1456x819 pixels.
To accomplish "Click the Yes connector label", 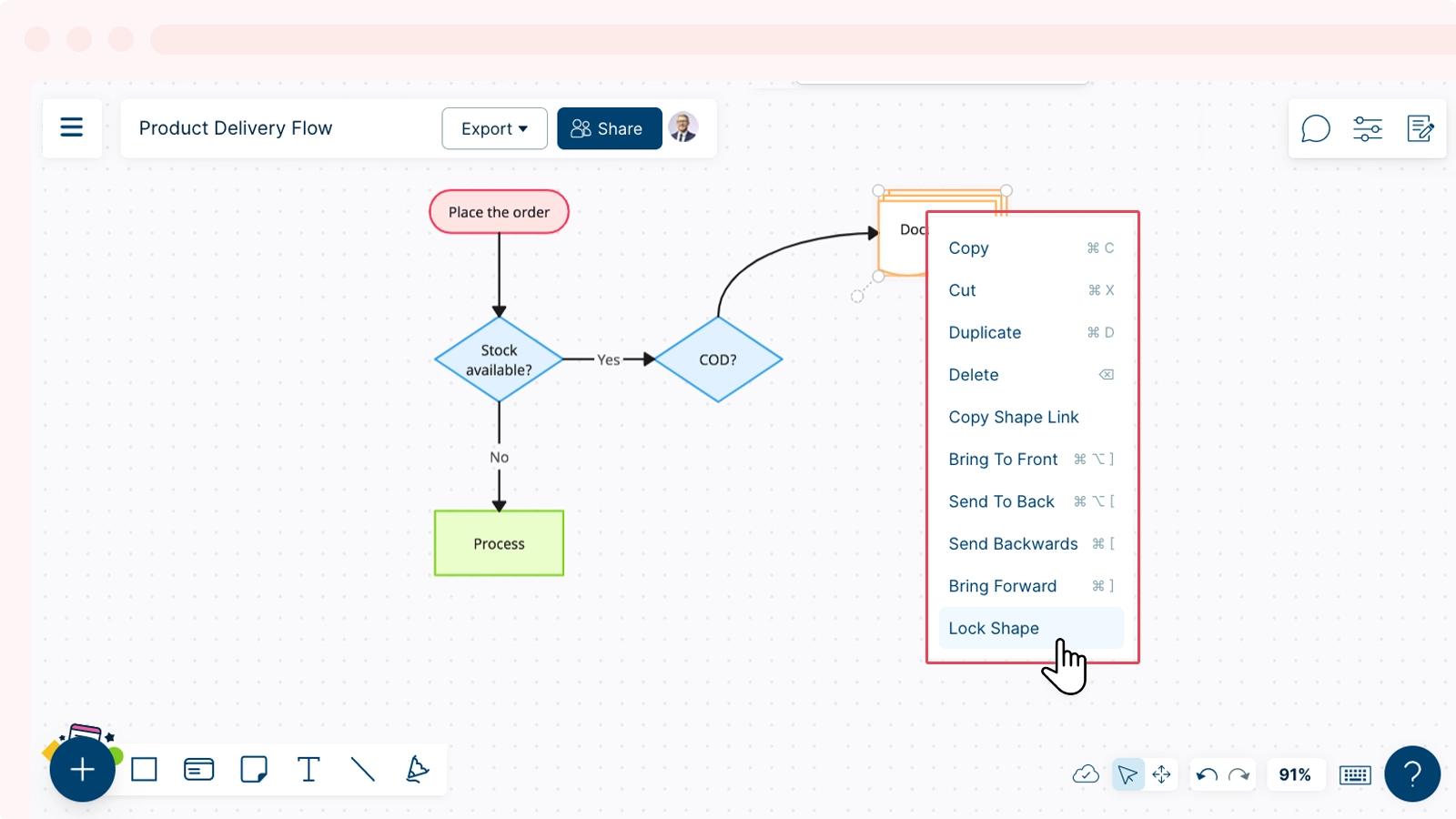I will [609, 359].
